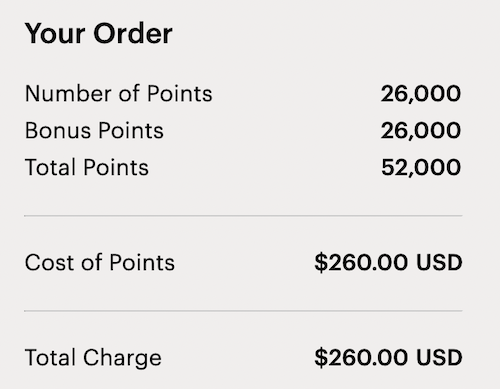
Task: Click the Your Order heading
Action: pos(99,34)
